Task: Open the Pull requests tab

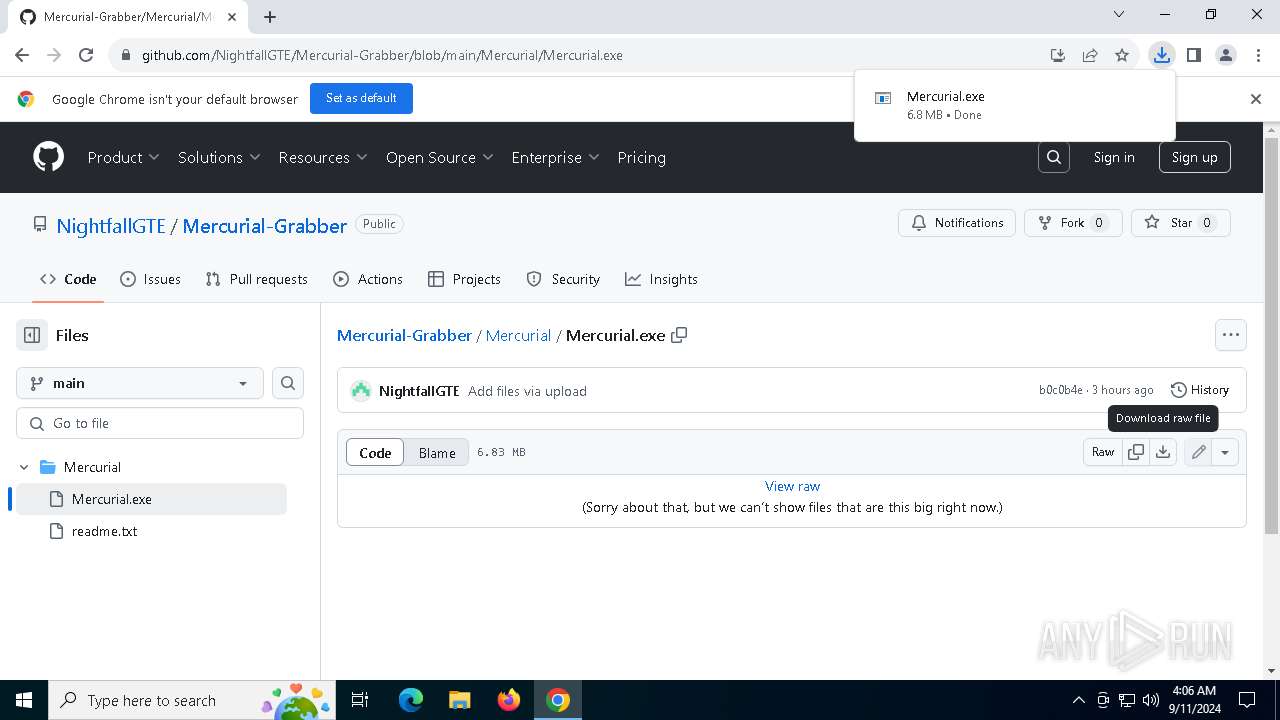Action: tap(256, 279)
